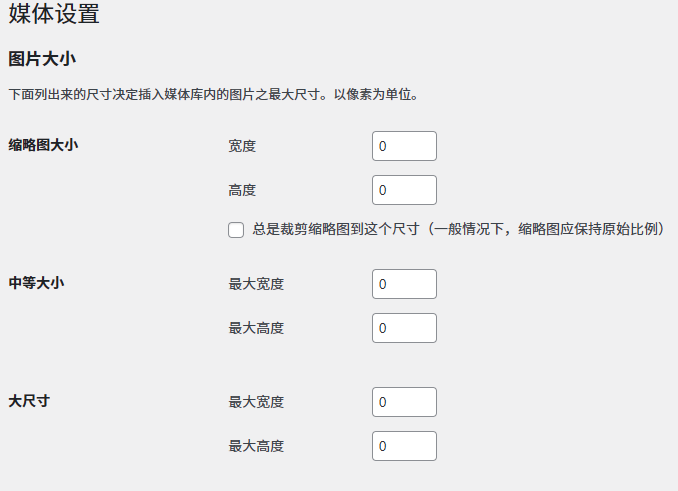Click the 中等大小 row heading
The width and height of the screenshot is (678, 491).
tap(36, 282)
